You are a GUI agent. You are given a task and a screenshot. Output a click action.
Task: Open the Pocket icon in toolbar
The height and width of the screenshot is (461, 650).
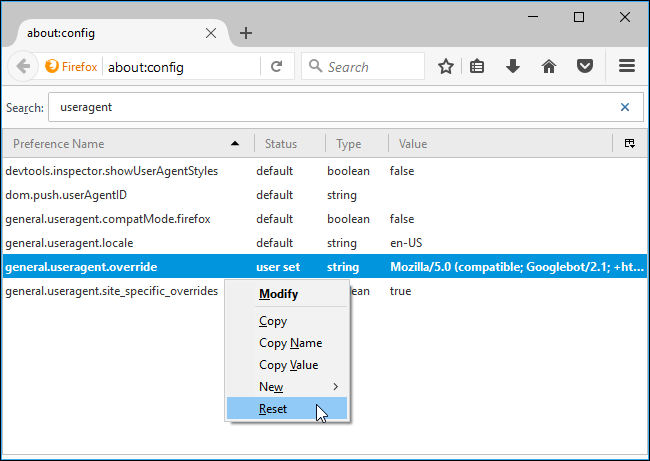click(584, 67)
